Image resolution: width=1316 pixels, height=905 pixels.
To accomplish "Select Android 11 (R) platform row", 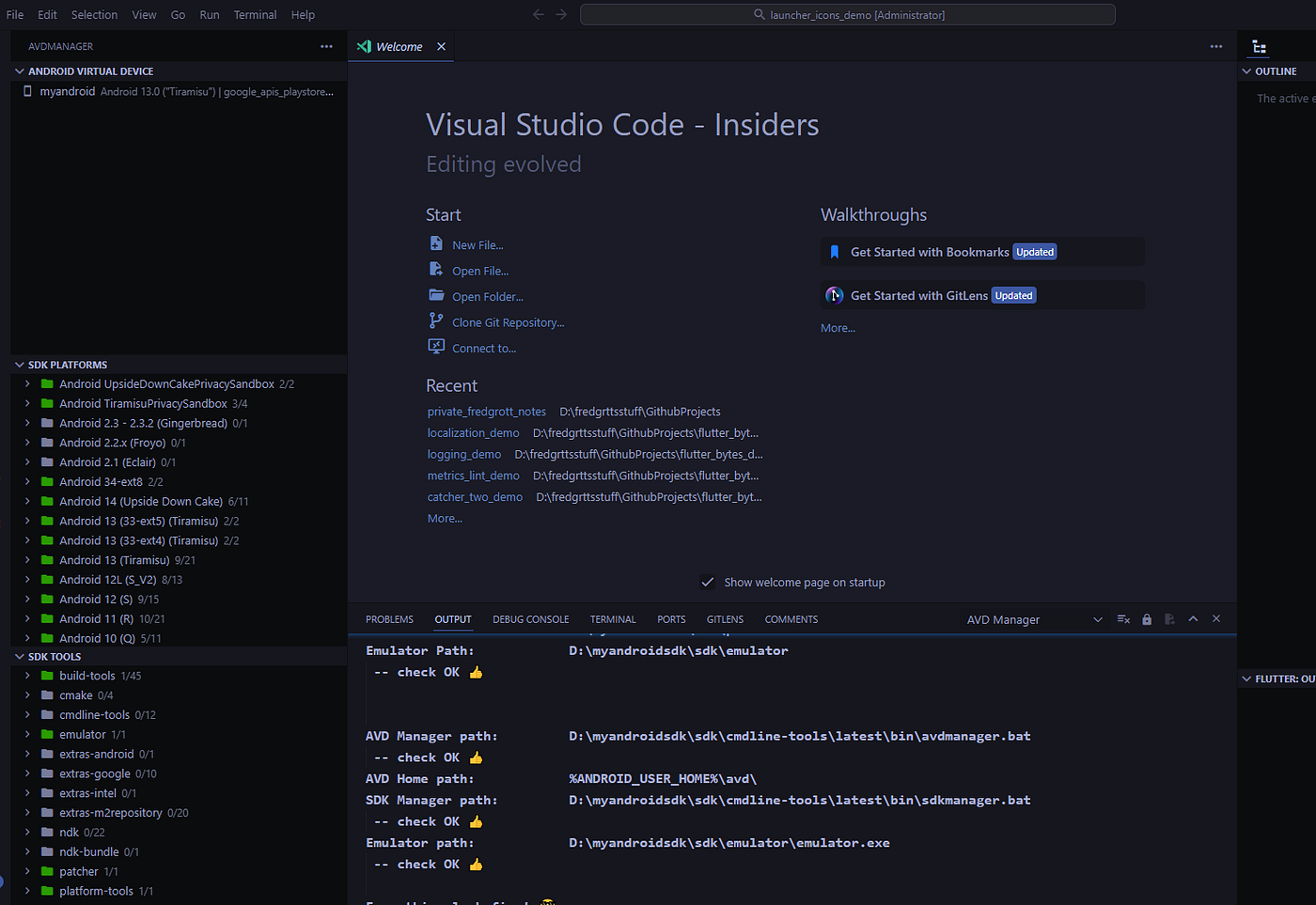I will (x=179, y=618).
